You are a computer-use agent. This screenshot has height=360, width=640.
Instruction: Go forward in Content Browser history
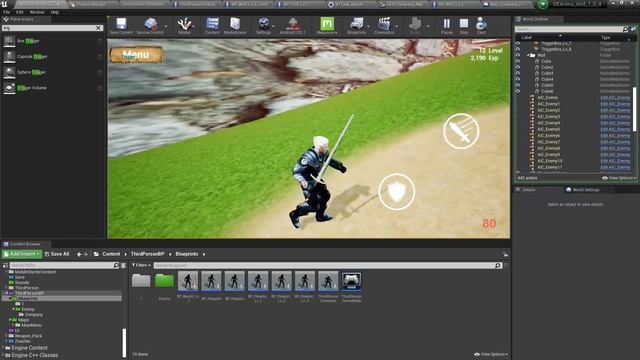point(86,254)
